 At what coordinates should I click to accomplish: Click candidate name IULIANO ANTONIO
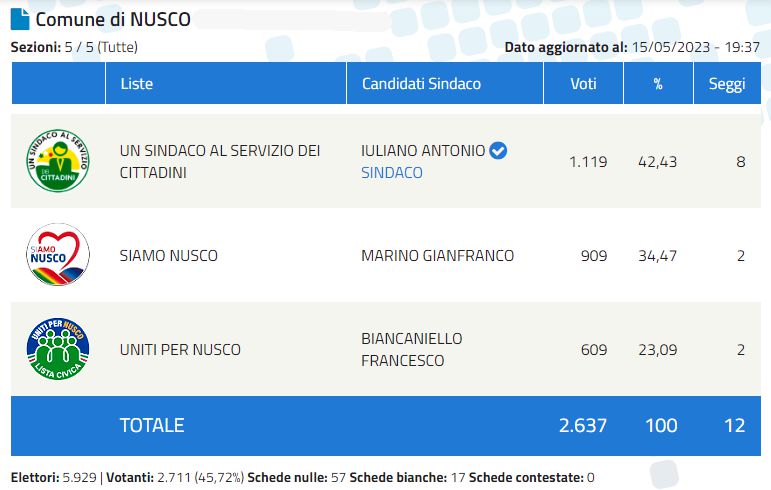tap(423, 150)
